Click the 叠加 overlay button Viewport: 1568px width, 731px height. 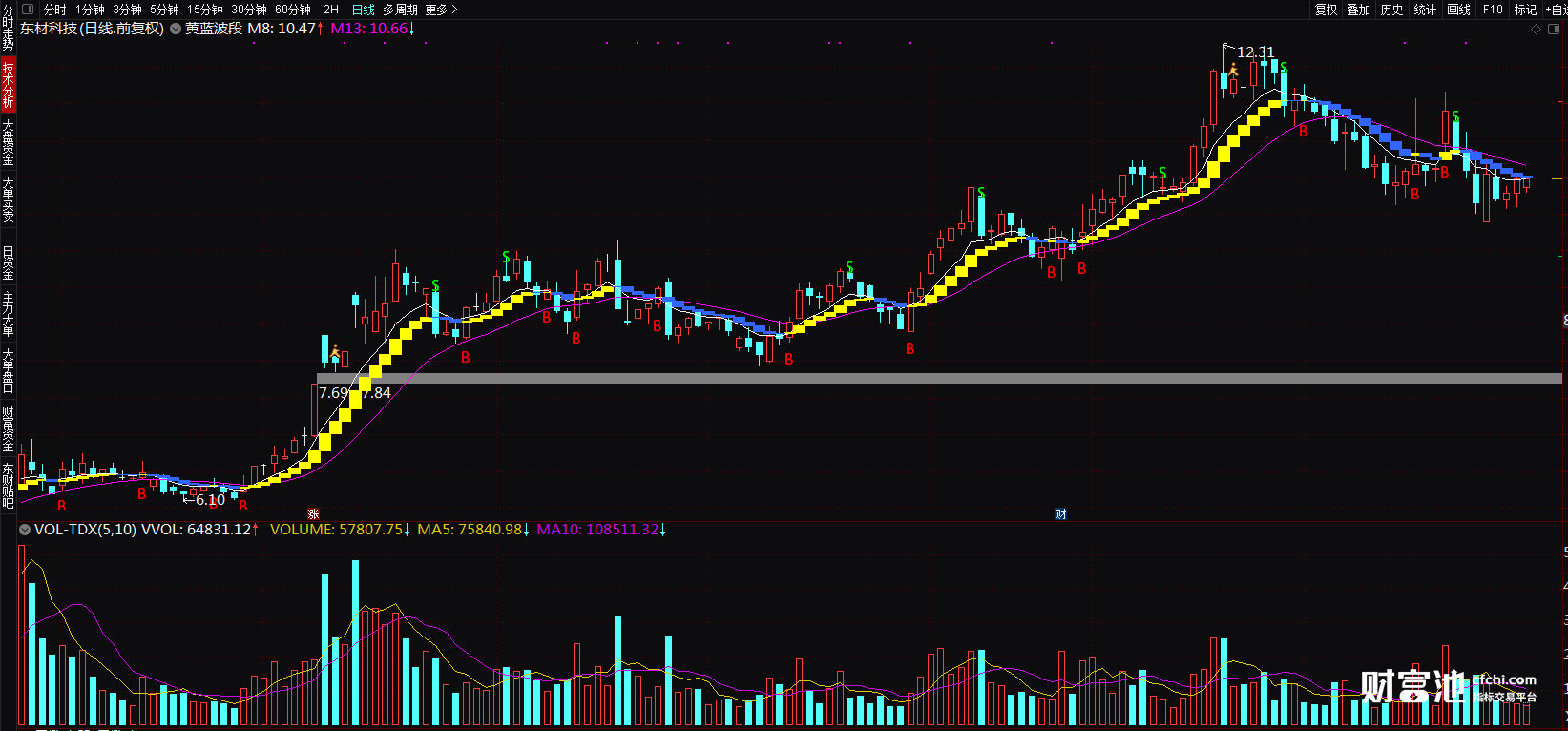tap(1359, 10)
